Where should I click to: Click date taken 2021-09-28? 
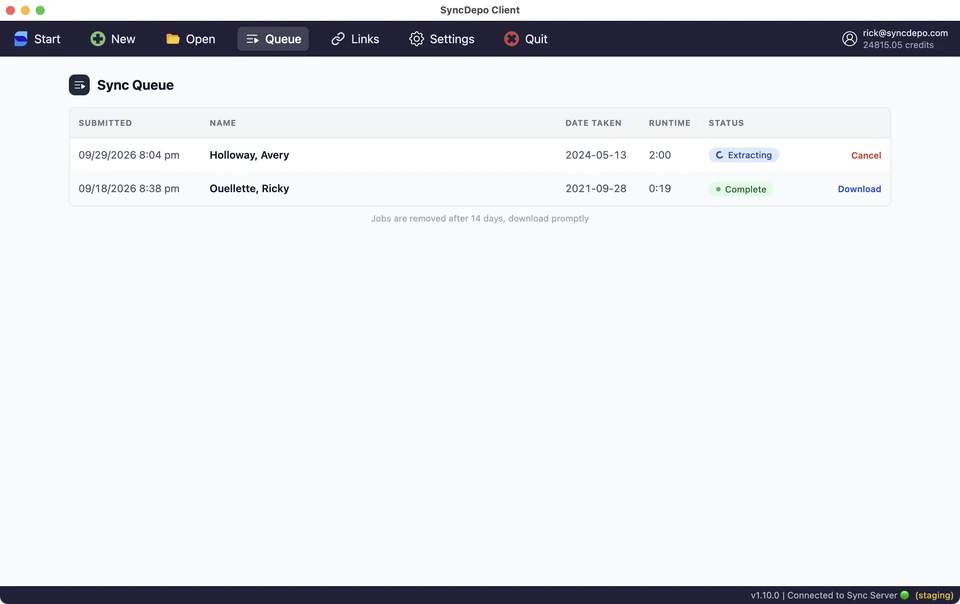click(596, 188)
